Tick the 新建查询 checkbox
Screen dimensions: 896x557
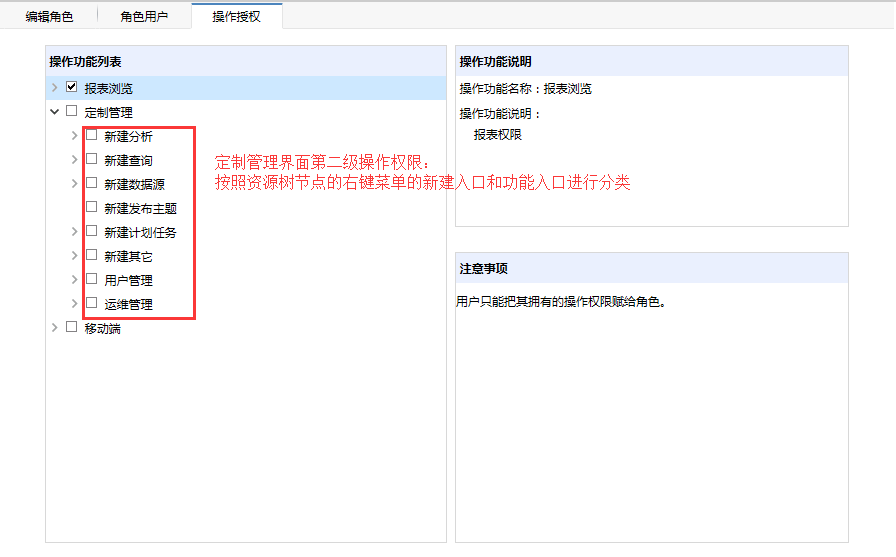91,159
